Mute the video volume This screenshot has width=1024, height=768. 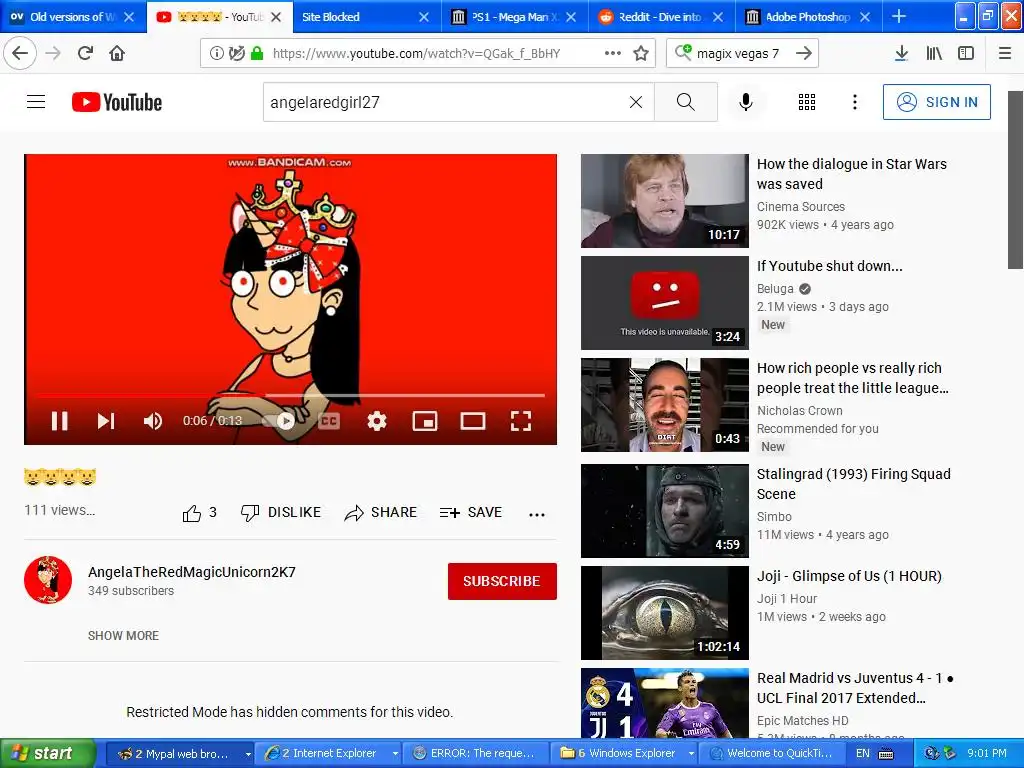click(x=152, y=421)
